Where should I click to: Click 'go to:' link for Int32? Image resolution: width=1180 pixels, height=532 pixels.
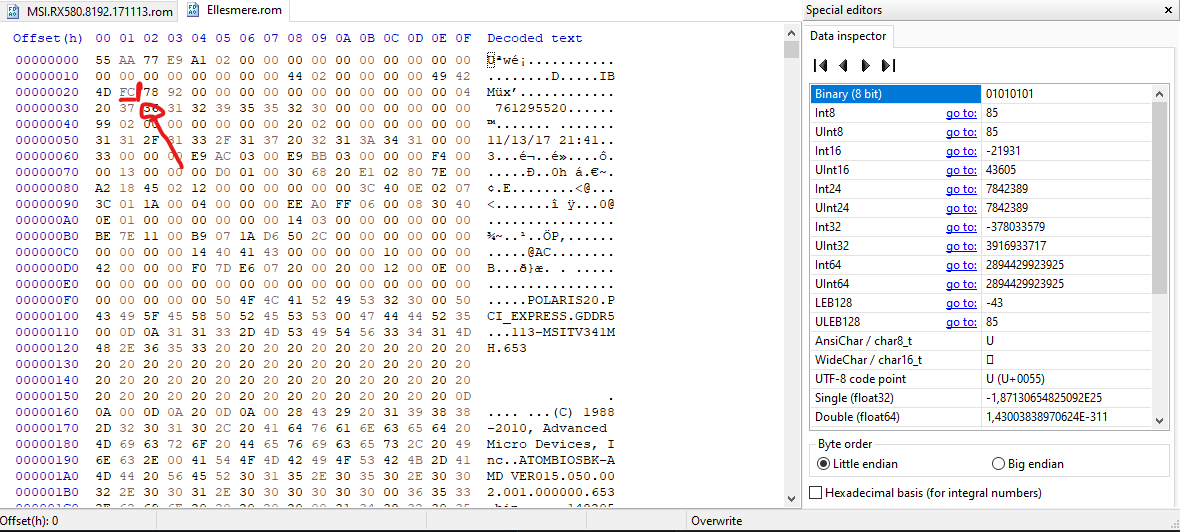[961, 226]
